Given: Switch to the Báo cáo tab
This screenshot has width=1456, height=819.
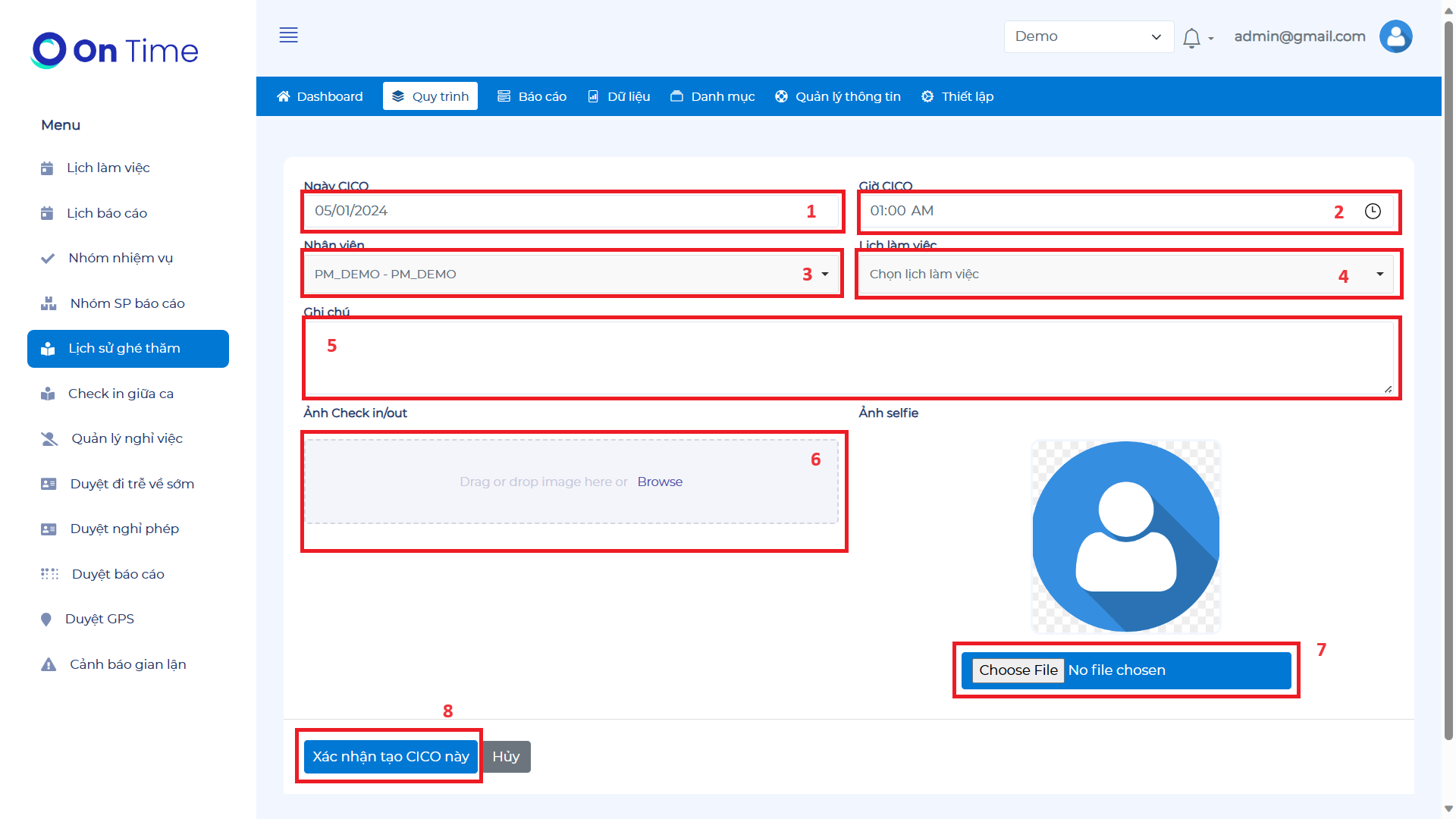Looking at the screenshot, I should [x=532, y=96].
